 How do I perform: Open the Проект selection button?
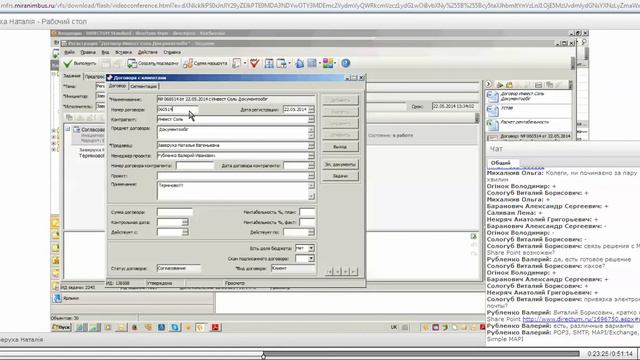(x=311, y=176)
